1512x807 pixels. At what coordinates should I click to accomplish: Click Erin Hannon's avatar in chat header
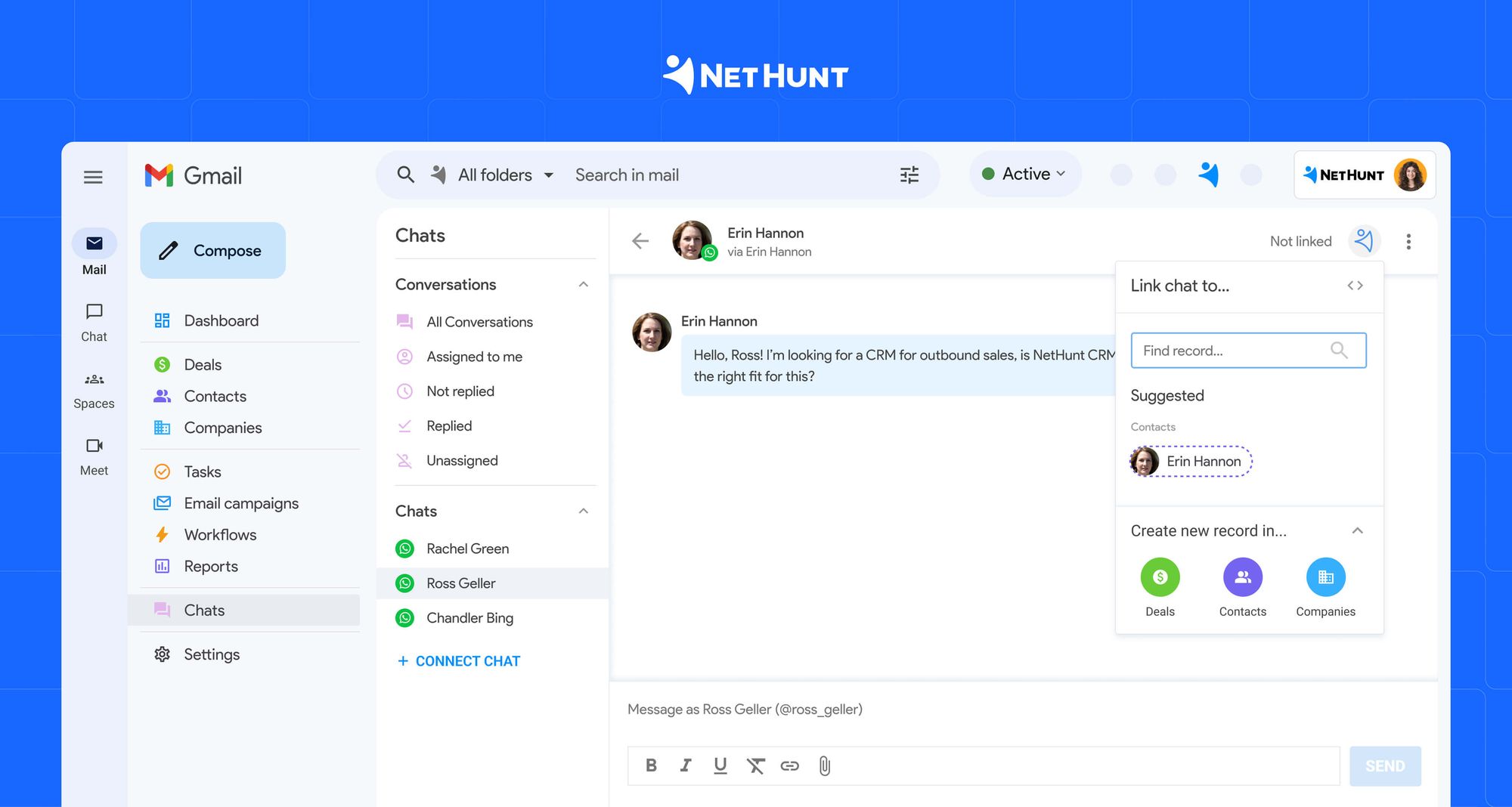tap(692, 240)
